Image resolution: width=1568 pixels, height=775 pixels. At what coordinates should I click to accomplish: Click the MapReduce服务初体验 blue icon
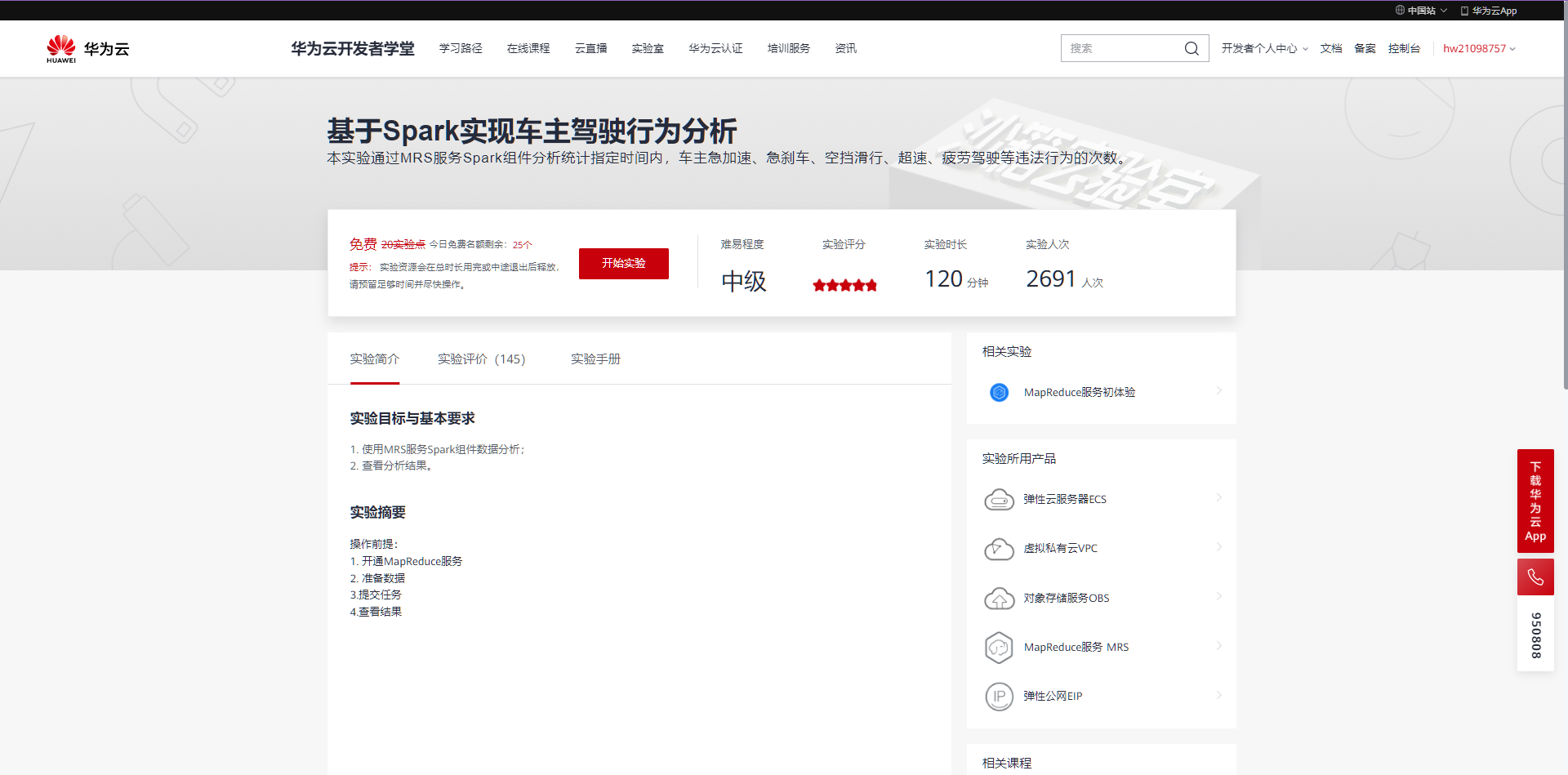(999, 393)
